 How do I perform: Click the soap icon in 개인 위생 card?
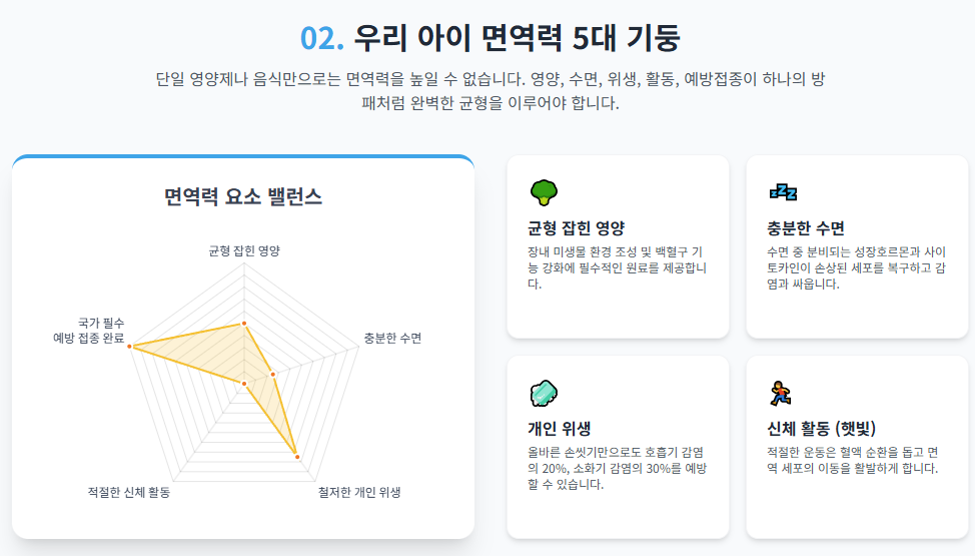tap(543, 393)
